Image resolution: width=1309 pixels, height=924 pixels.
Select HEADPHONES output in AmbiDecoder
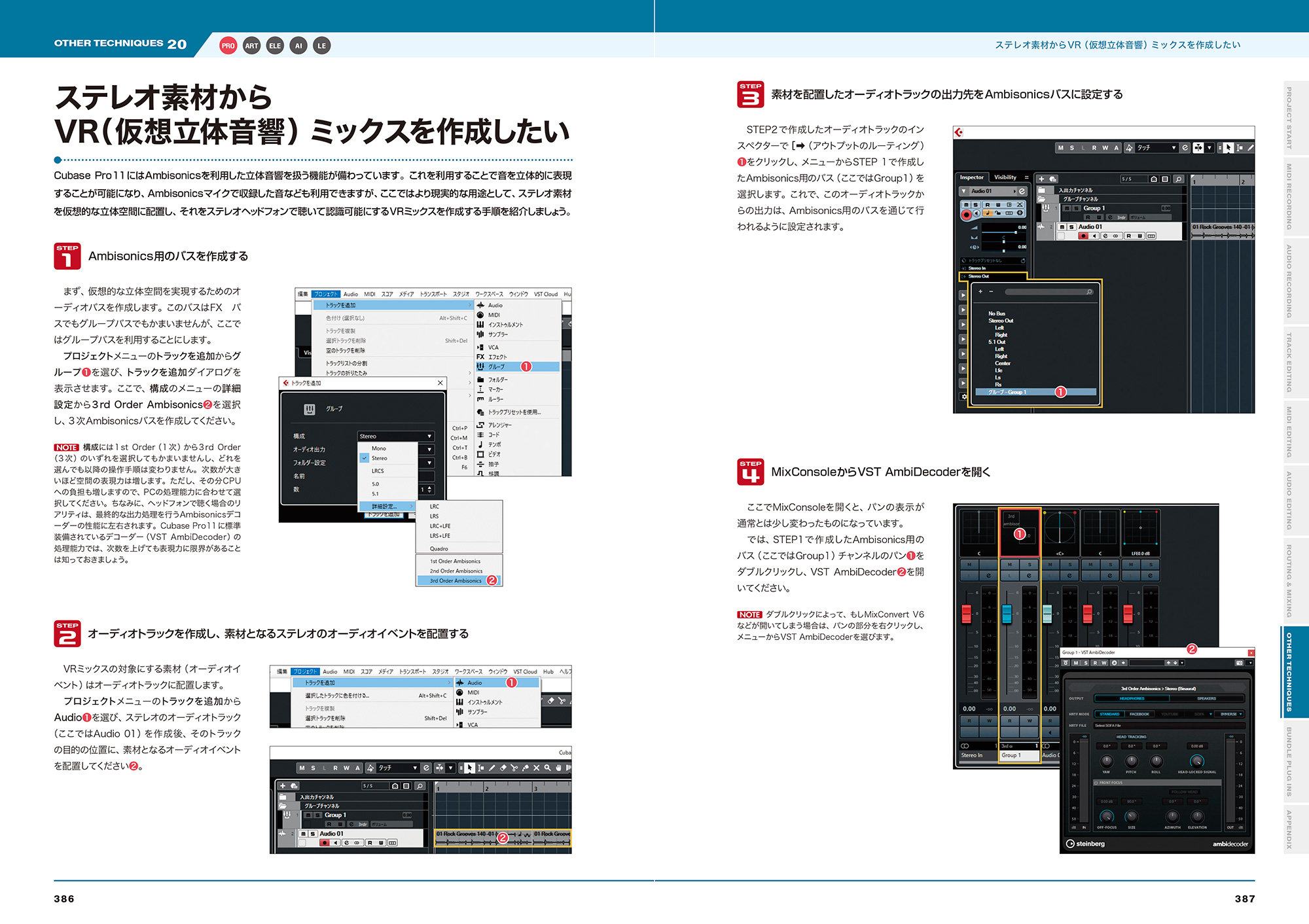1132,698
